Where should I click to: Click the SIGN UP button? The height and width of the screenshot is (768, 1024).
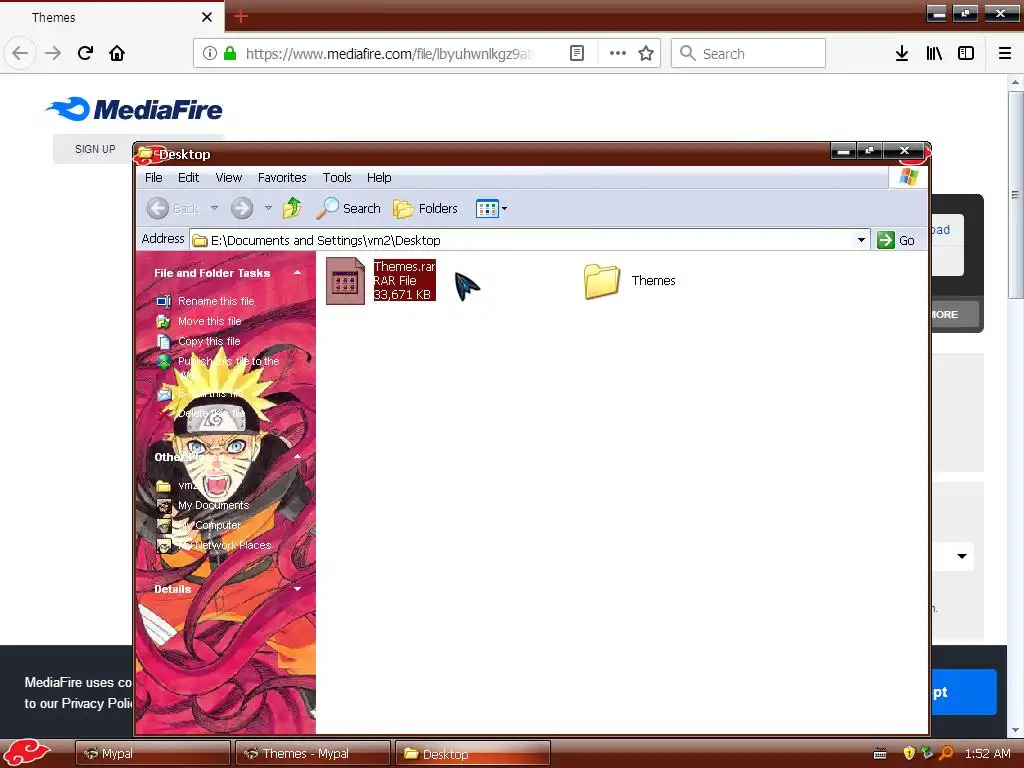[x=95, y=149]
